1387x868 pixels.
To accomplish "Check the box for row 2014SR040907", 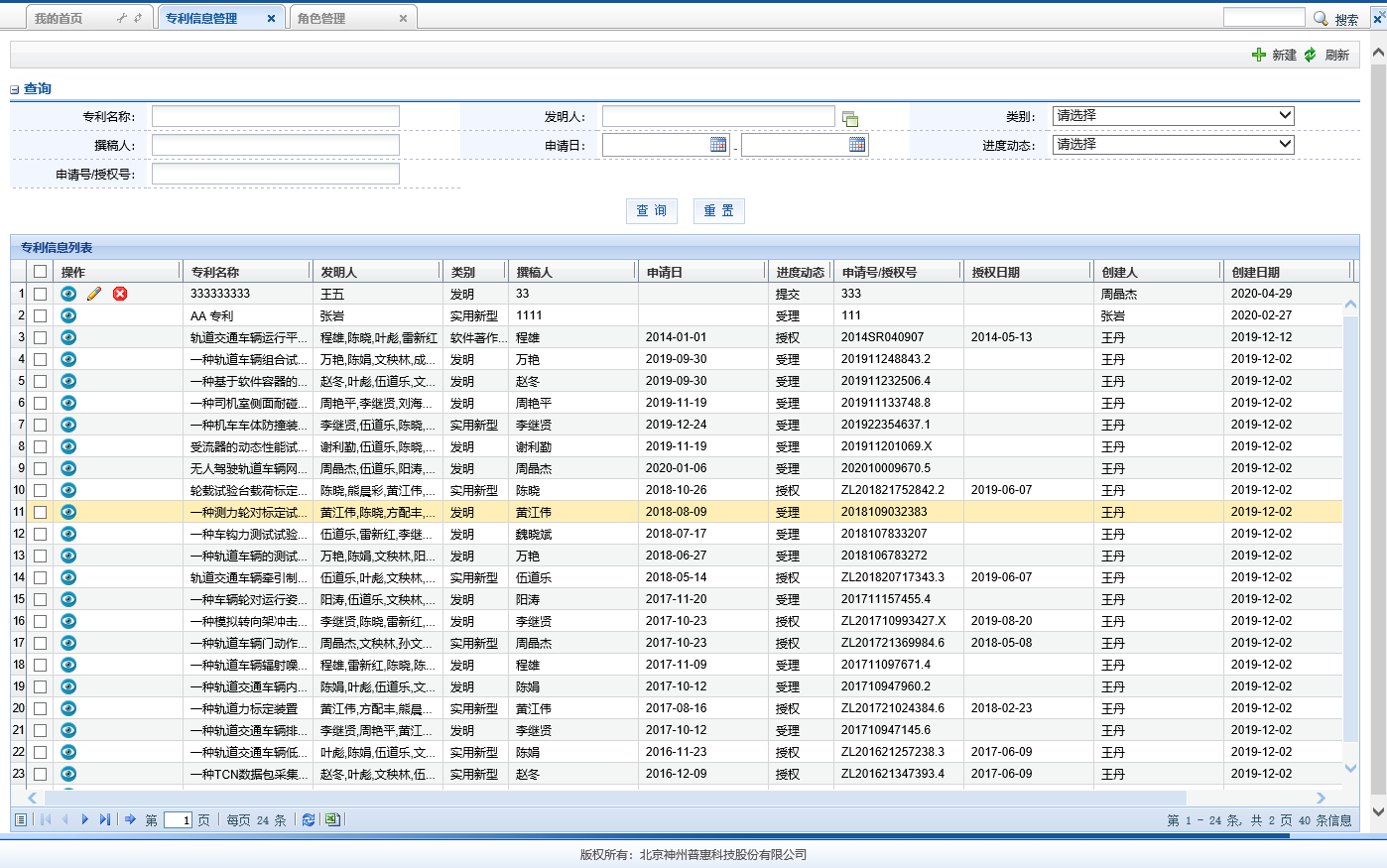I will 40,337.
